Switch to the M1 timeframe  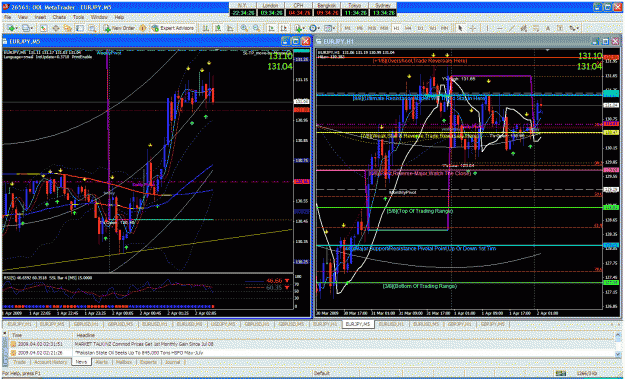[348, 28]
